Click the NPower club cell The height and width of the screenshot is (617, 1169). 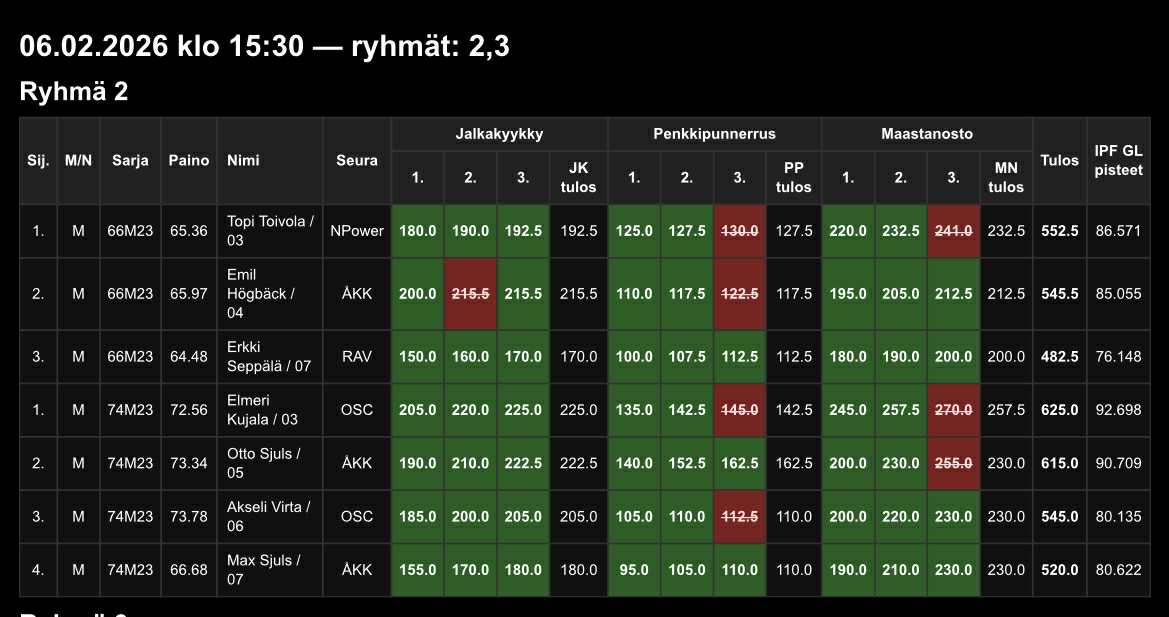coord(357,231)
